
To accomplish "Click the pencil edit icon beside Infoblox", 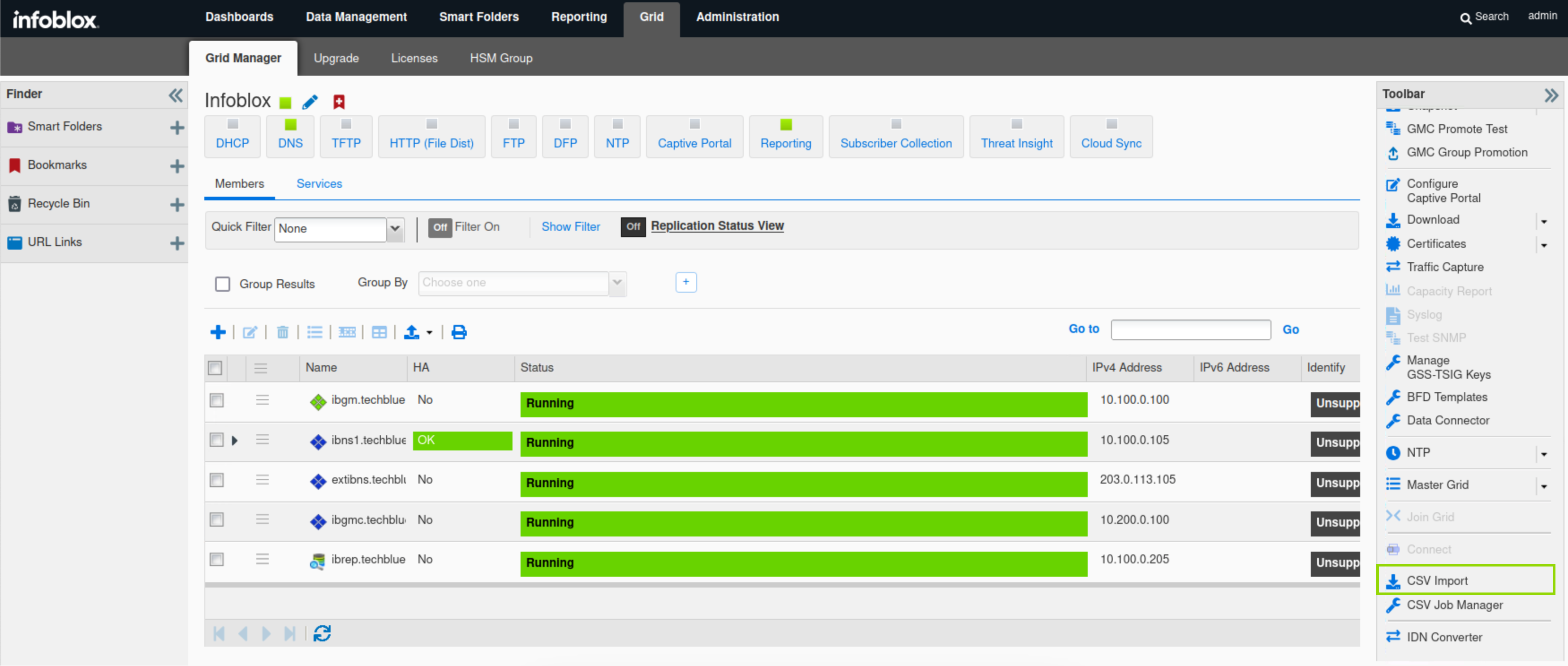I will [x=310, y=102].
